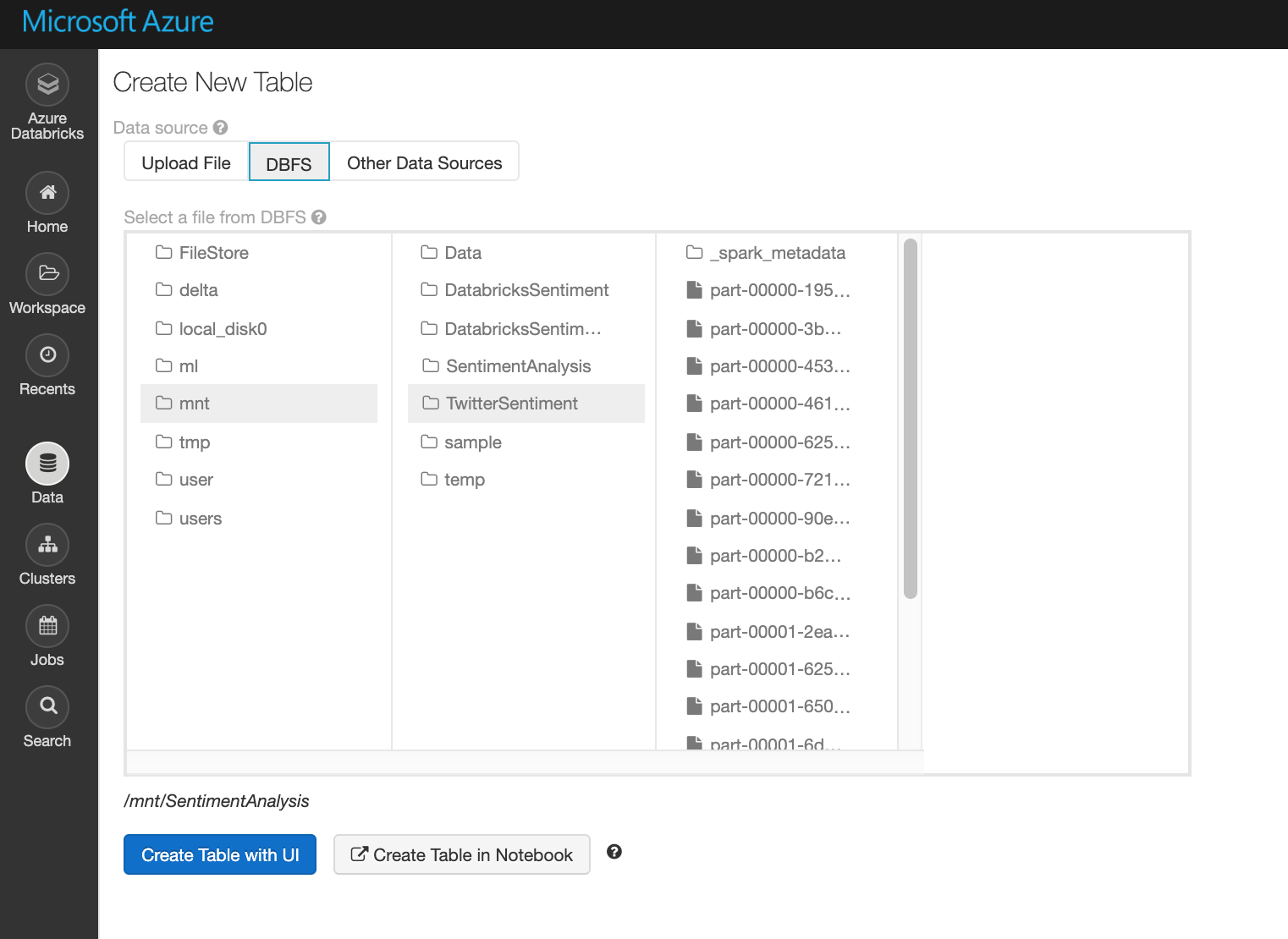Click the file list vertical scrollbar
This screenshot has height=939, width=1288.
tap(911, 419)
